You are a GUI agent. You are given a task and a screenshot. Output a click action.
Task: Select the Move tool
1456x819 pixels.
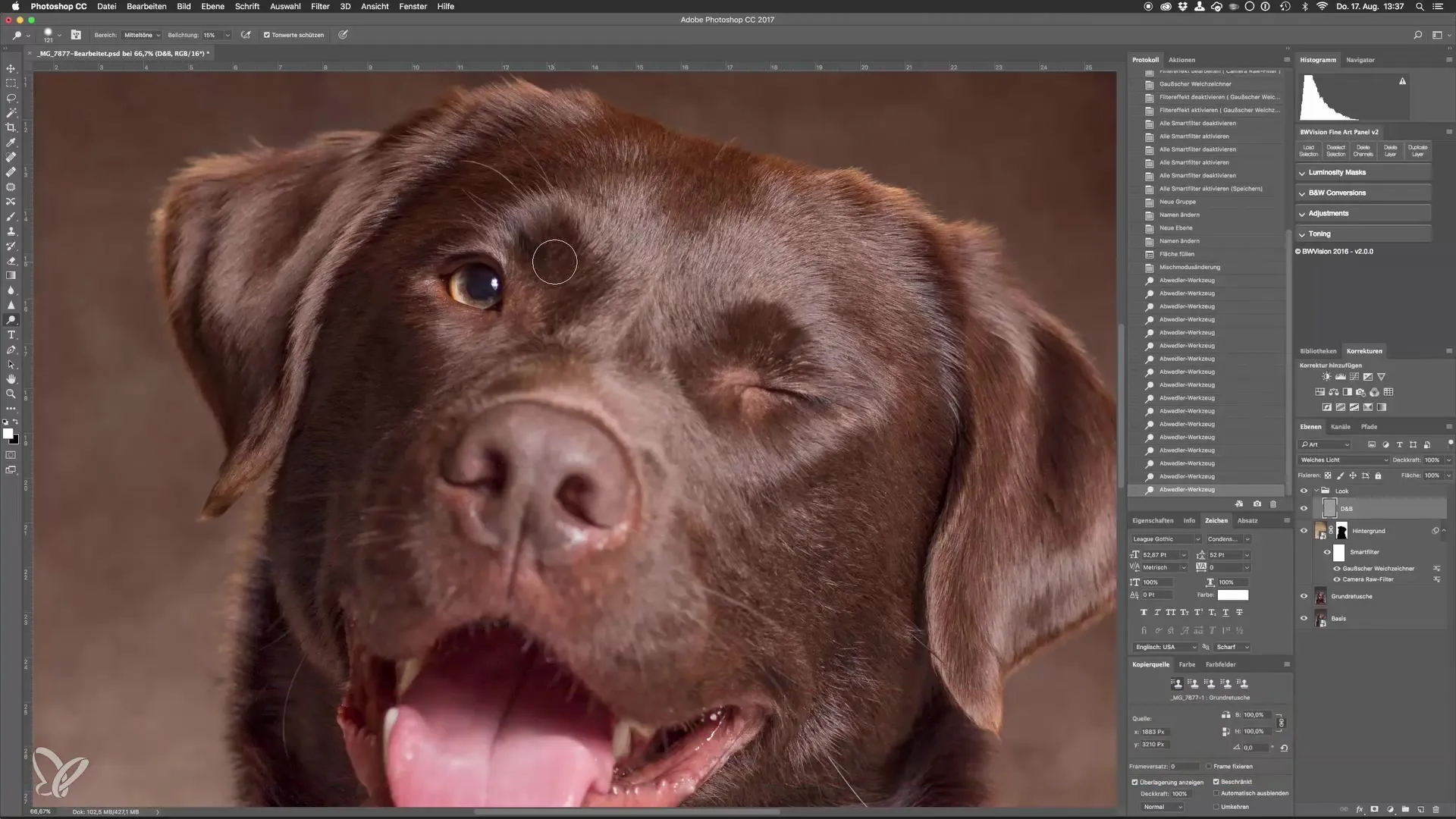[11, 68]
